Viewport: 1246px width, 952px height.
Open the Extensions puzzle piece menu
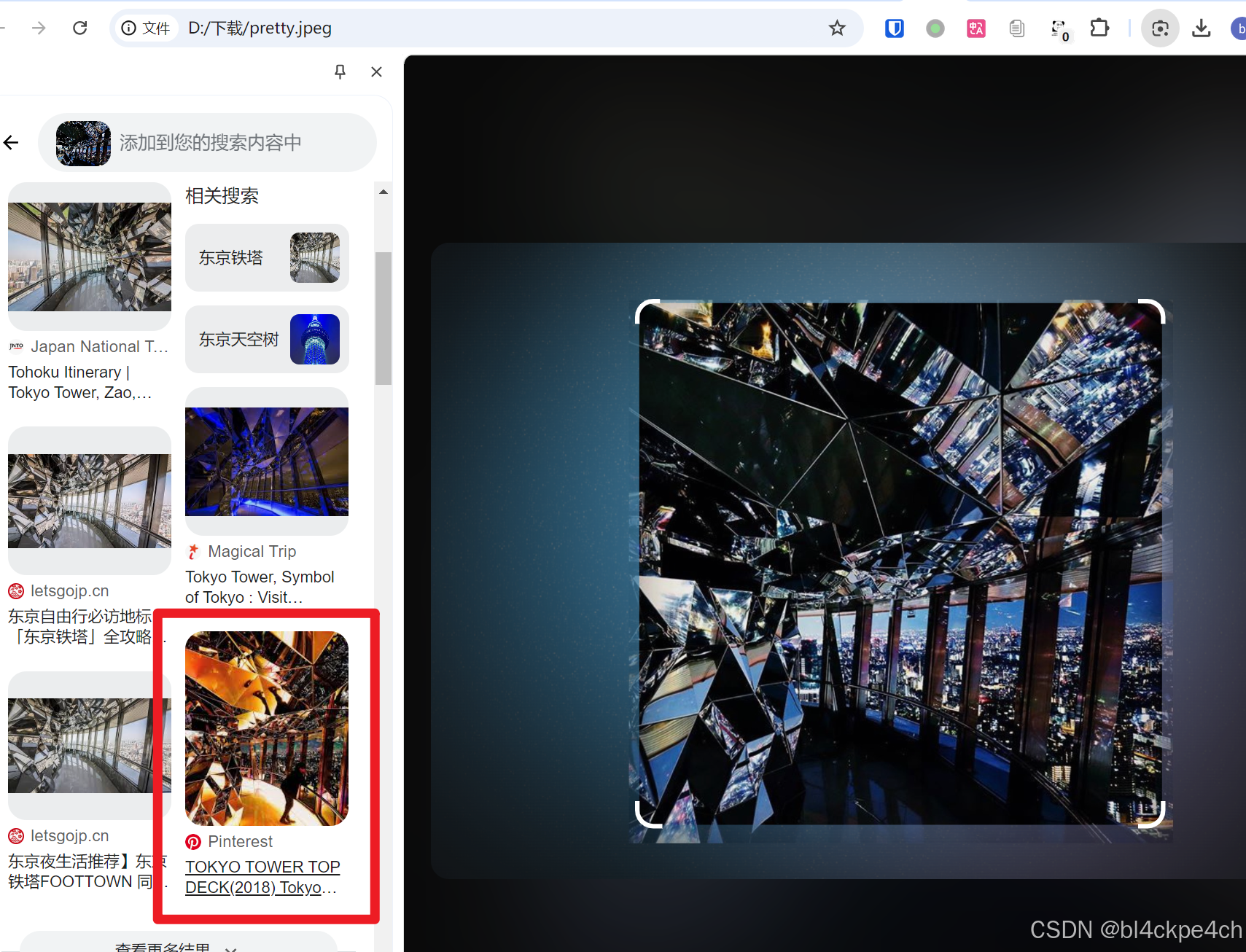point(1099,28)
